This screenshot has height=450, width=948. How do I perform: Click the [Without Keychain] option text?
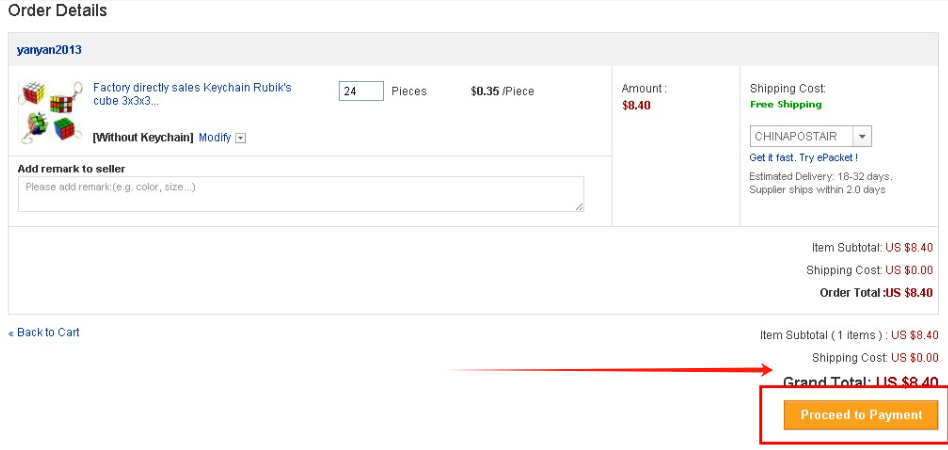point(143,137)
